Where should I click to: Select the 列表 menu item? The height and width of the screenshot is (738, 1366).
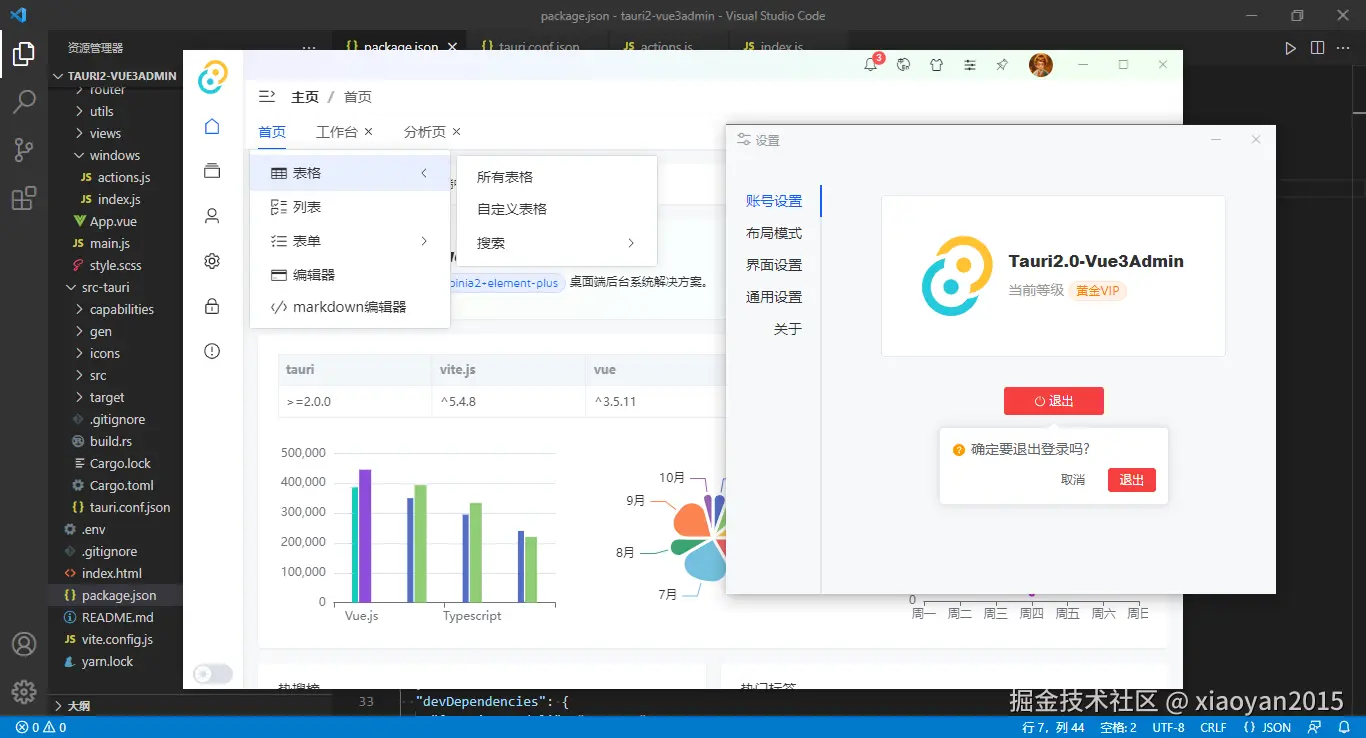click(x=350, y=207)
